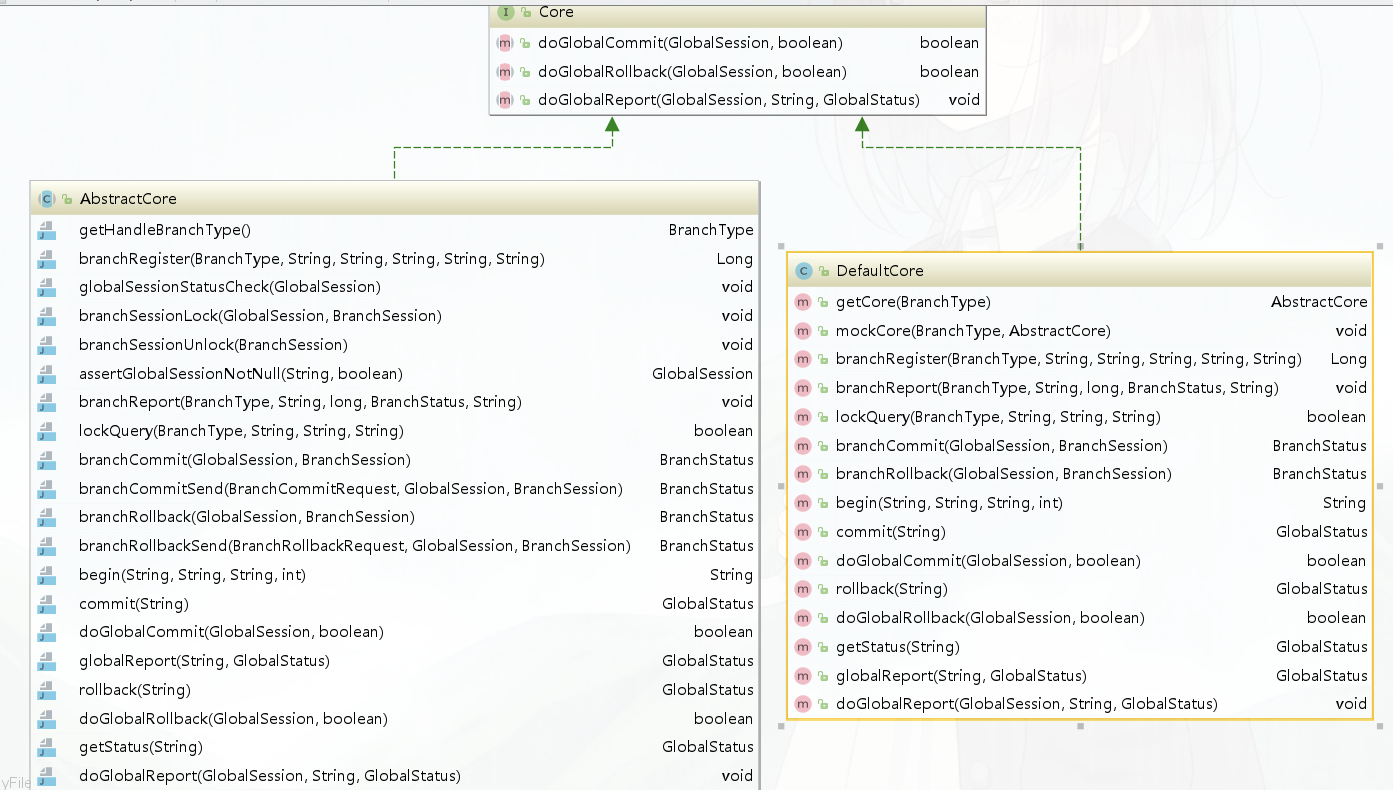Select DefaultCore branchRegister method row
This screenshot has width=1393, height=790.
tap(1080, 359)
